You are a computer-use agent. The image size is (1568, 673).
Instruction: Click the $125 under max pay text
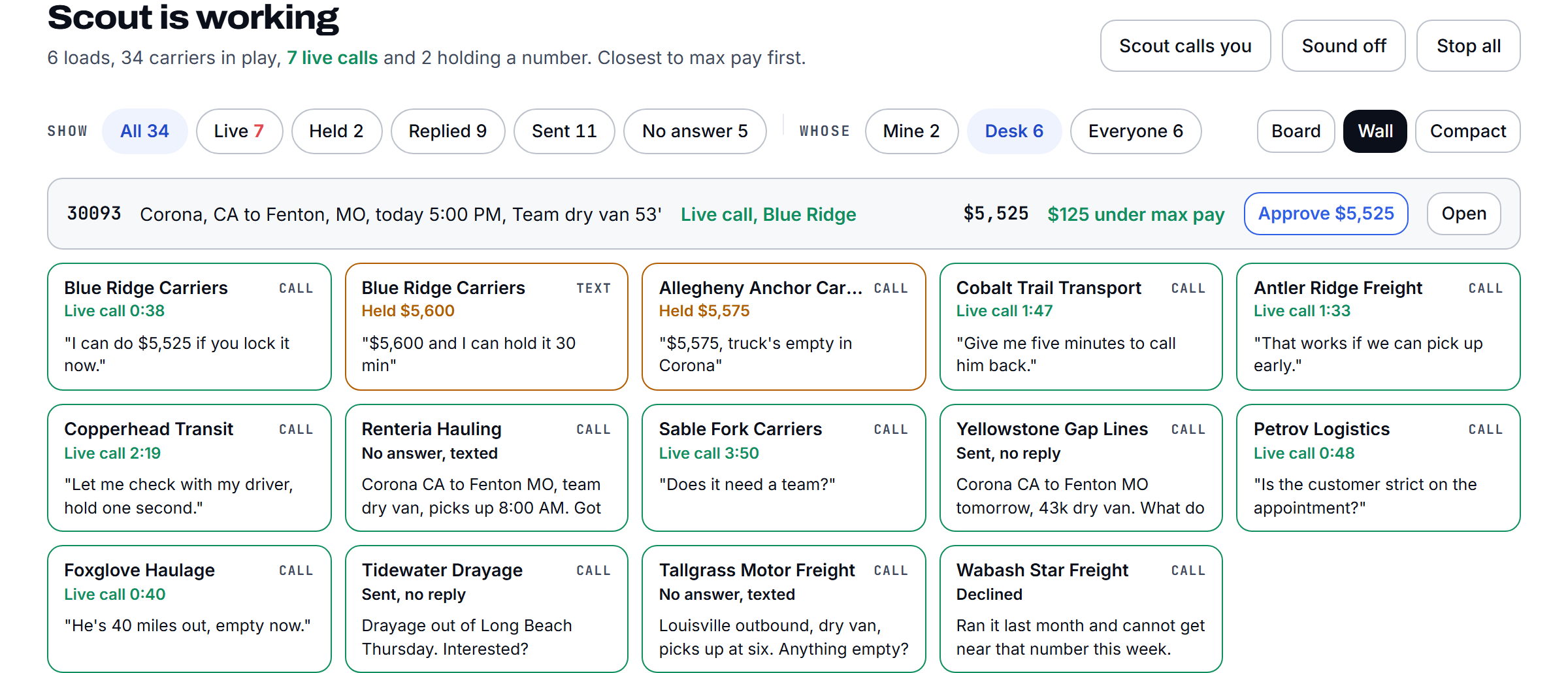click(1135, 214)
